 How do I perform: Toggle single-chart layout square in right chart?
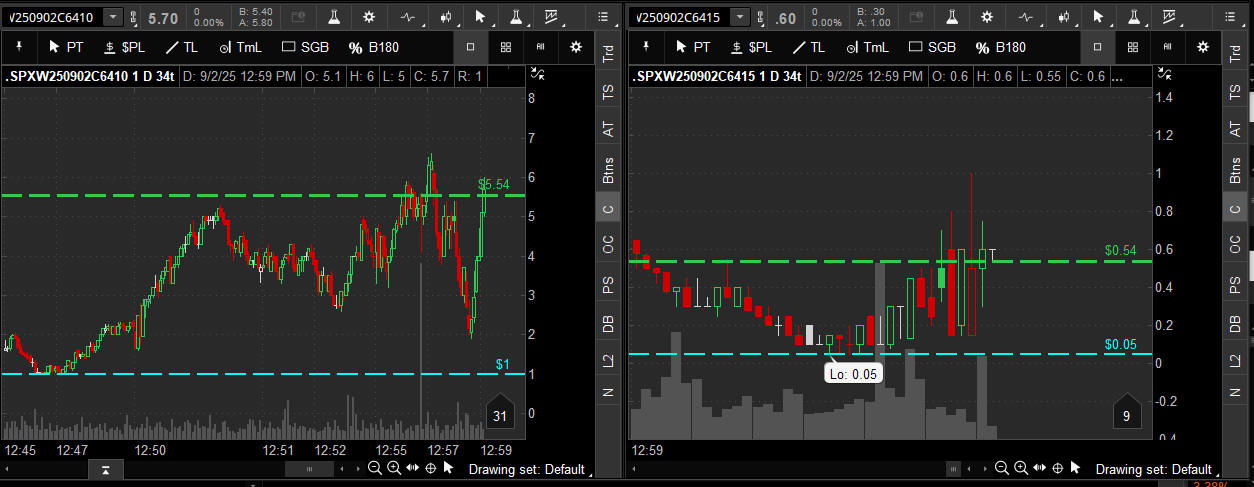1097,47
